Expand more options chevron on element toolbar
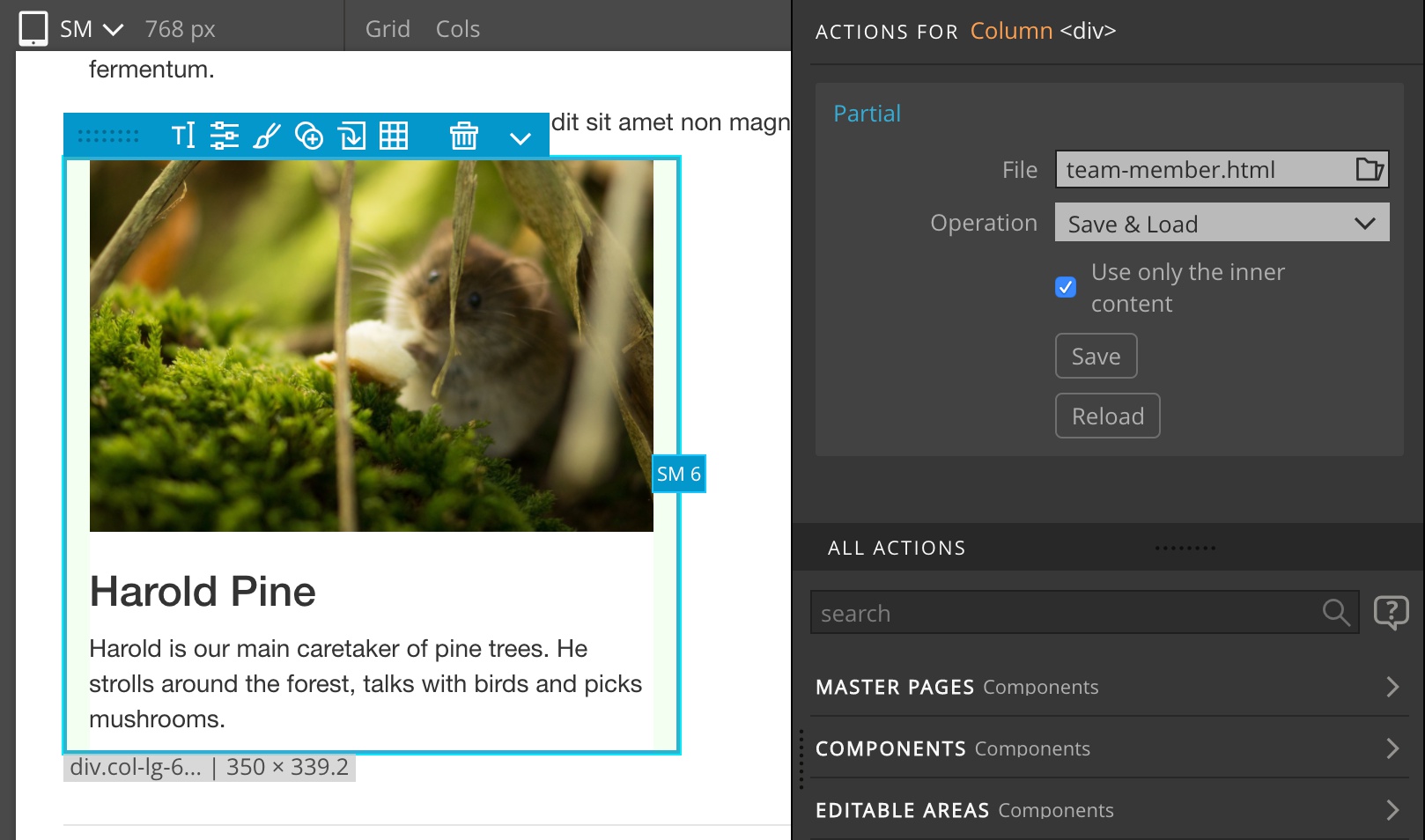This screenshot has height=840, width=1425. pyautogui.click(x=521, y=138)
